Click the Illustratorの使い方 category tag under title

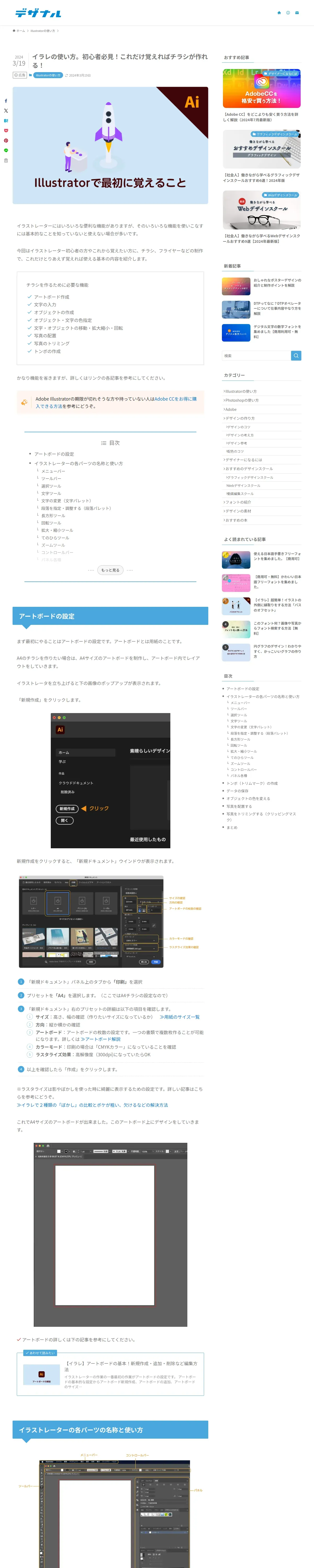pos(48,76)
